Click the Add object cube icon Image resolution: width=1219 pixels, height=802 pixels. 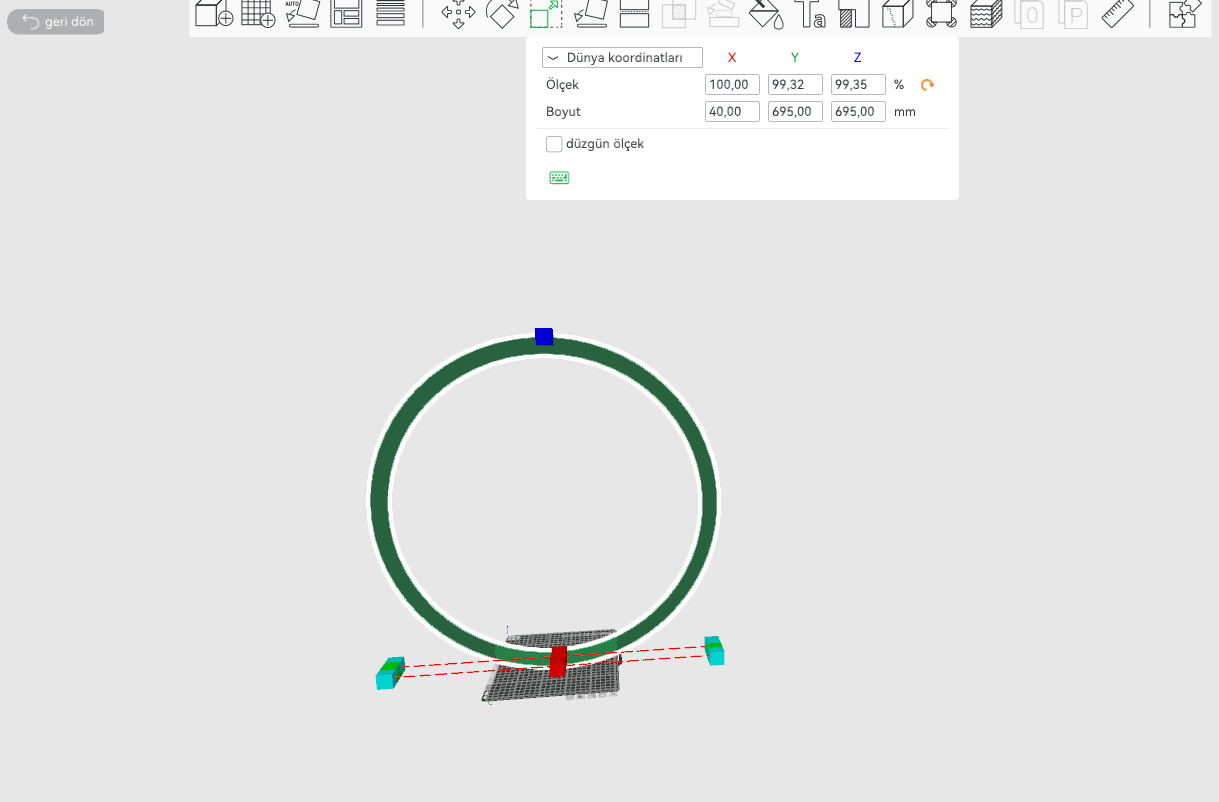point(213,13)
